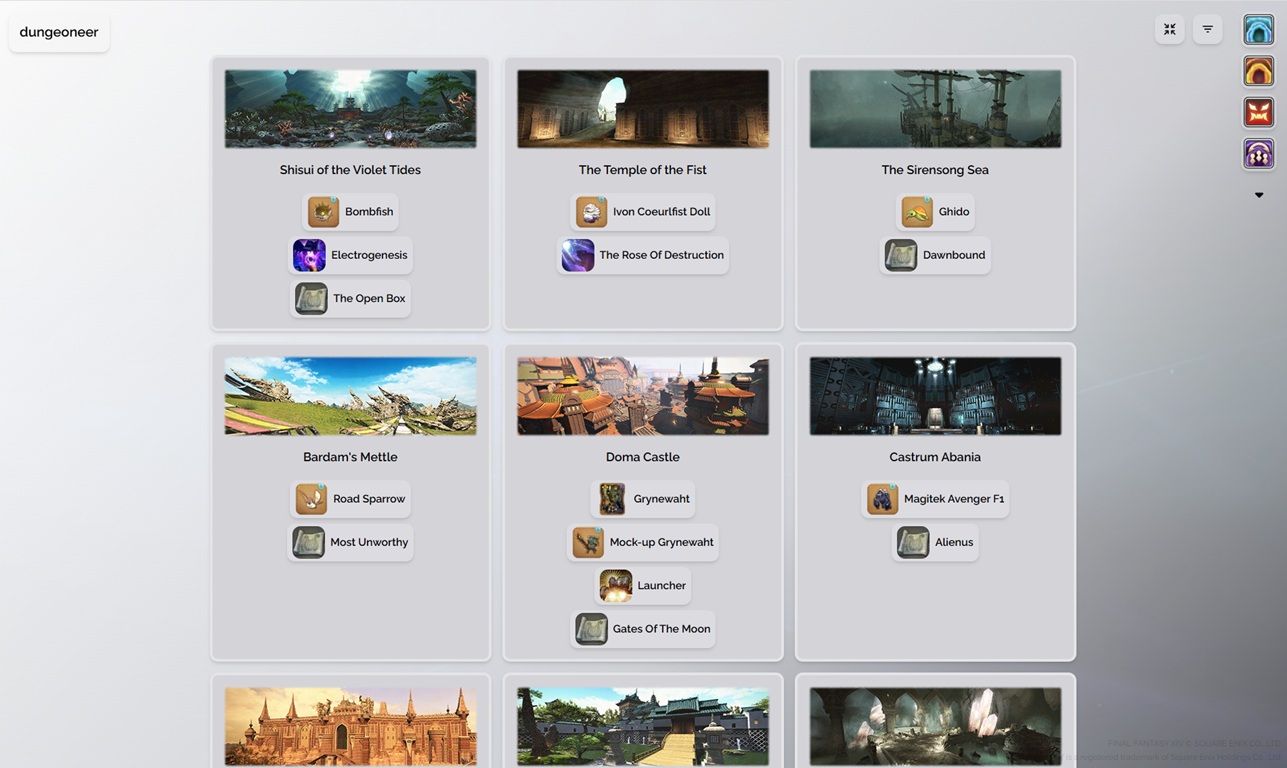The image size is (1287, 768).
Task: Select the orange cave category icon
Action: tap(1258, 71)
